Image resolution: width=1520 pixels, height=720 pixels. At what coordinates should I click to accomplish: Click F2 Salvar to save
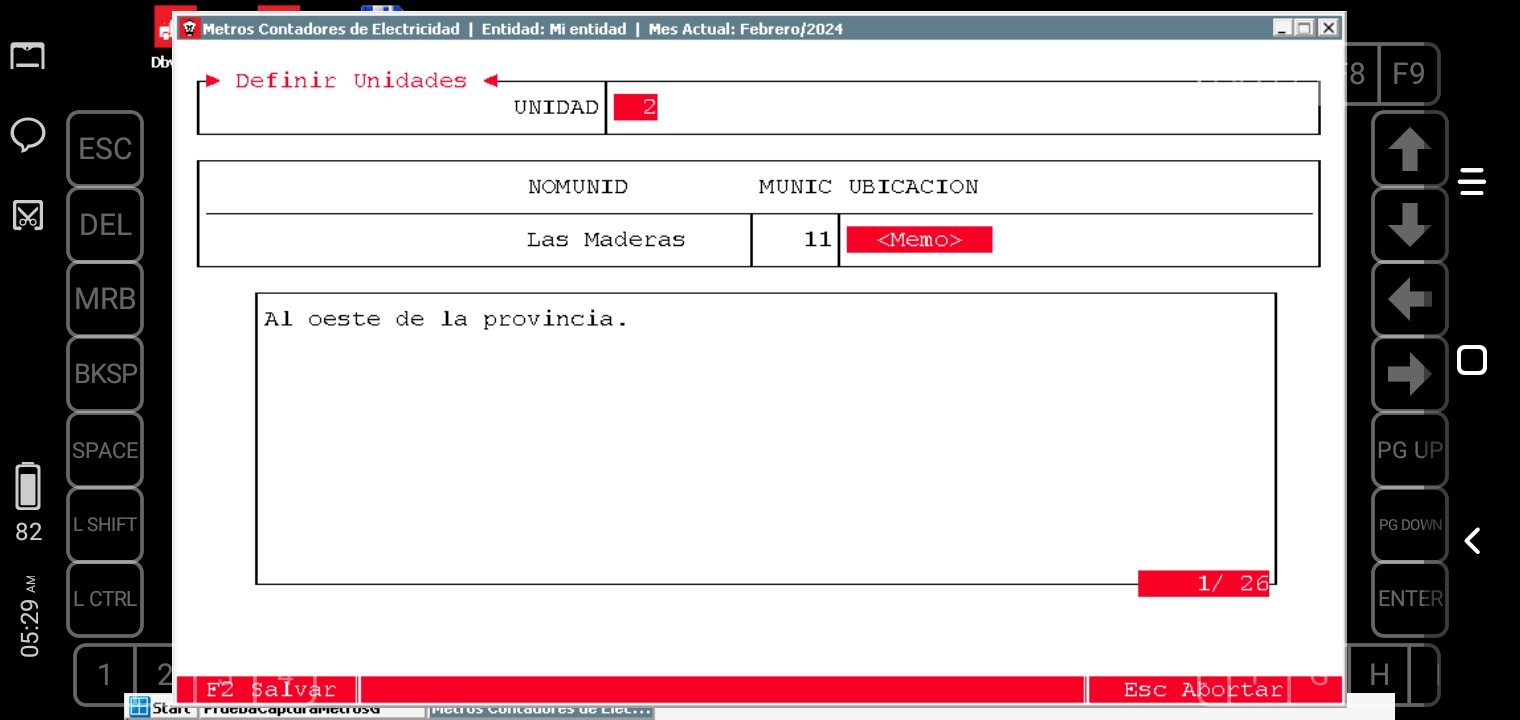coord(270,690)
